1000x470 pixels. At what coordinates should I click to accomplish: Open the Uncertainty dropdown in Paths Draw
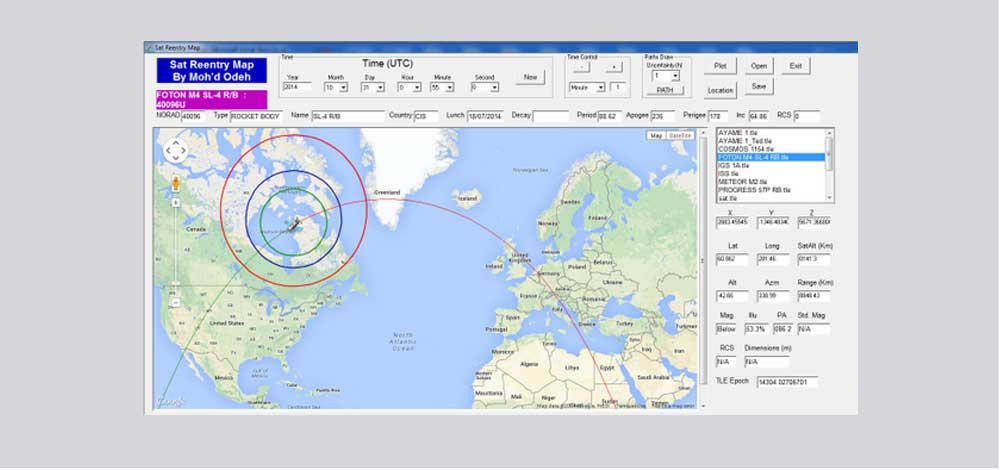tap(674, 76)
